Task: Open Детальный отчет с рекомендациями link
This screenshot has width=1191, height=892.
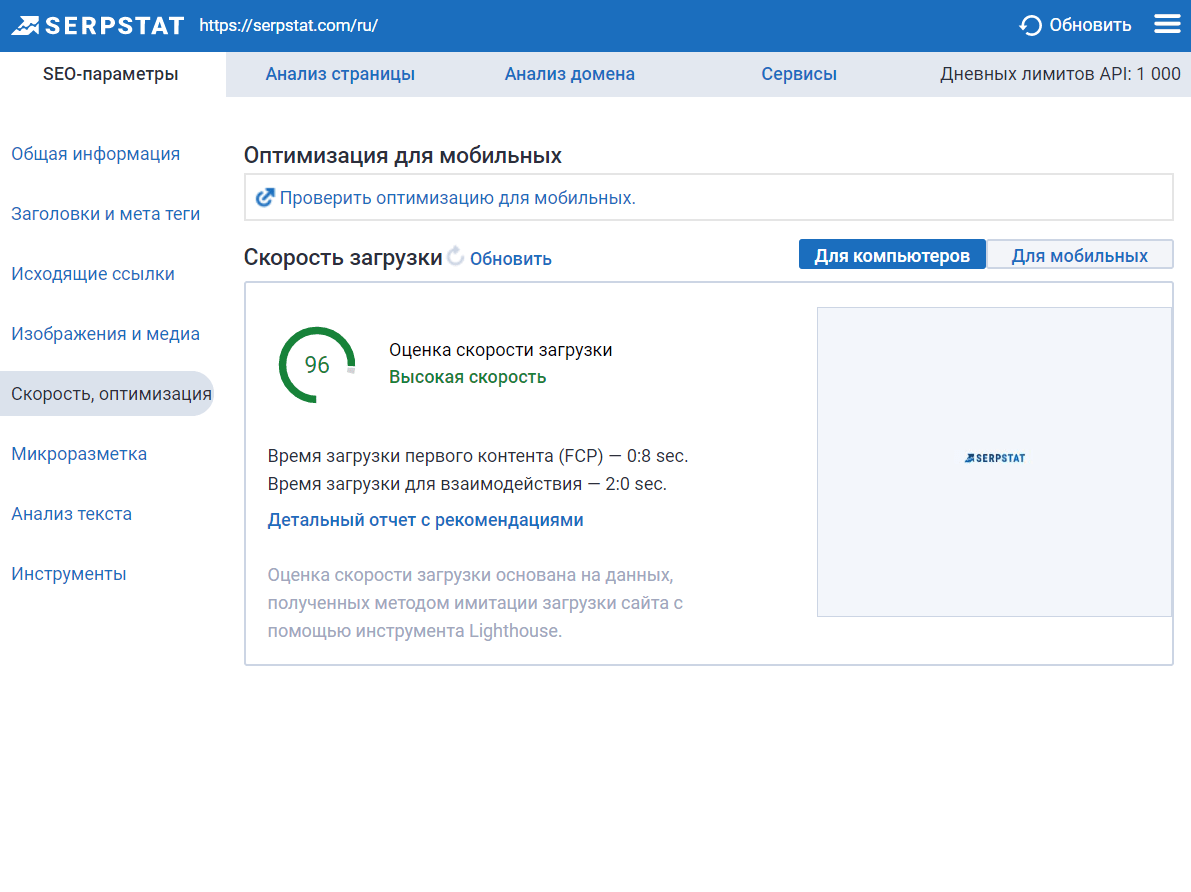Action: coord(425,520)
